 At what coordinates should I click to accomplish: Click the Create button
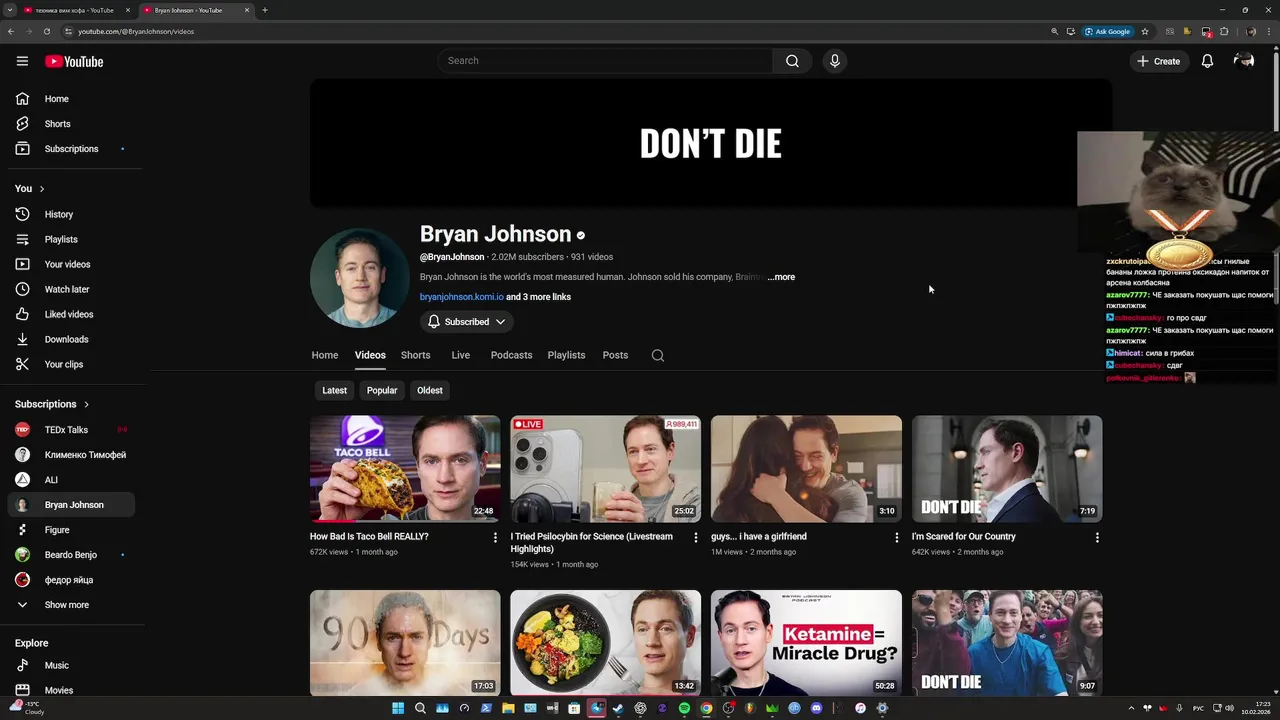tap(1158, 61)
